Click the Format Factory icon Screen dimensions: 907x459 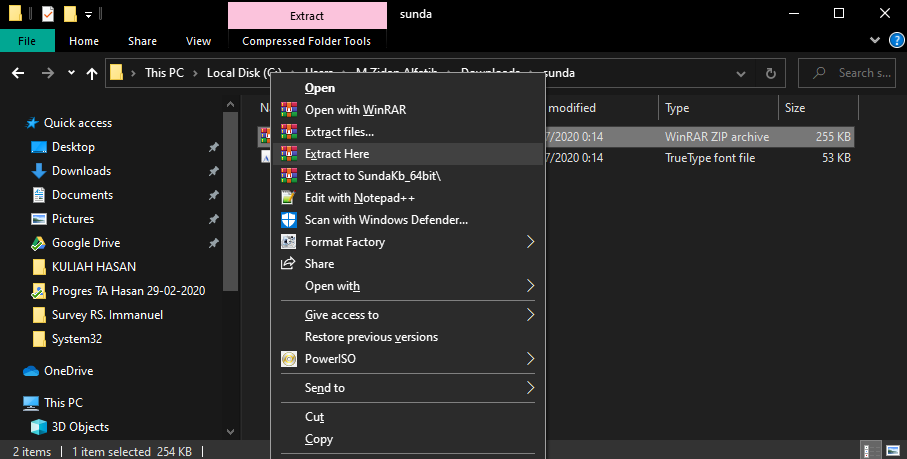pyautogui.click(x=289, y=242)
